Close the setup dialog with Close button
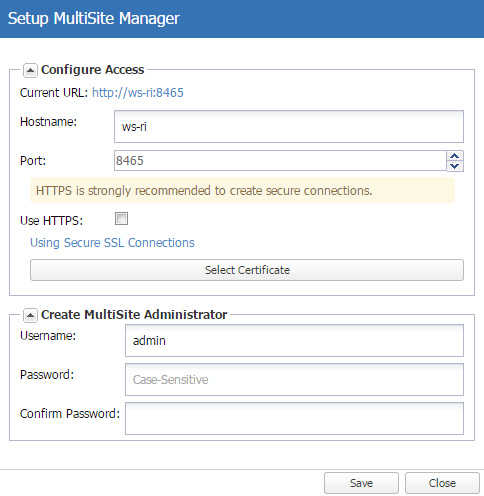Screen dimensions: 484x496 pyautogui.click(x=442, y=483)
